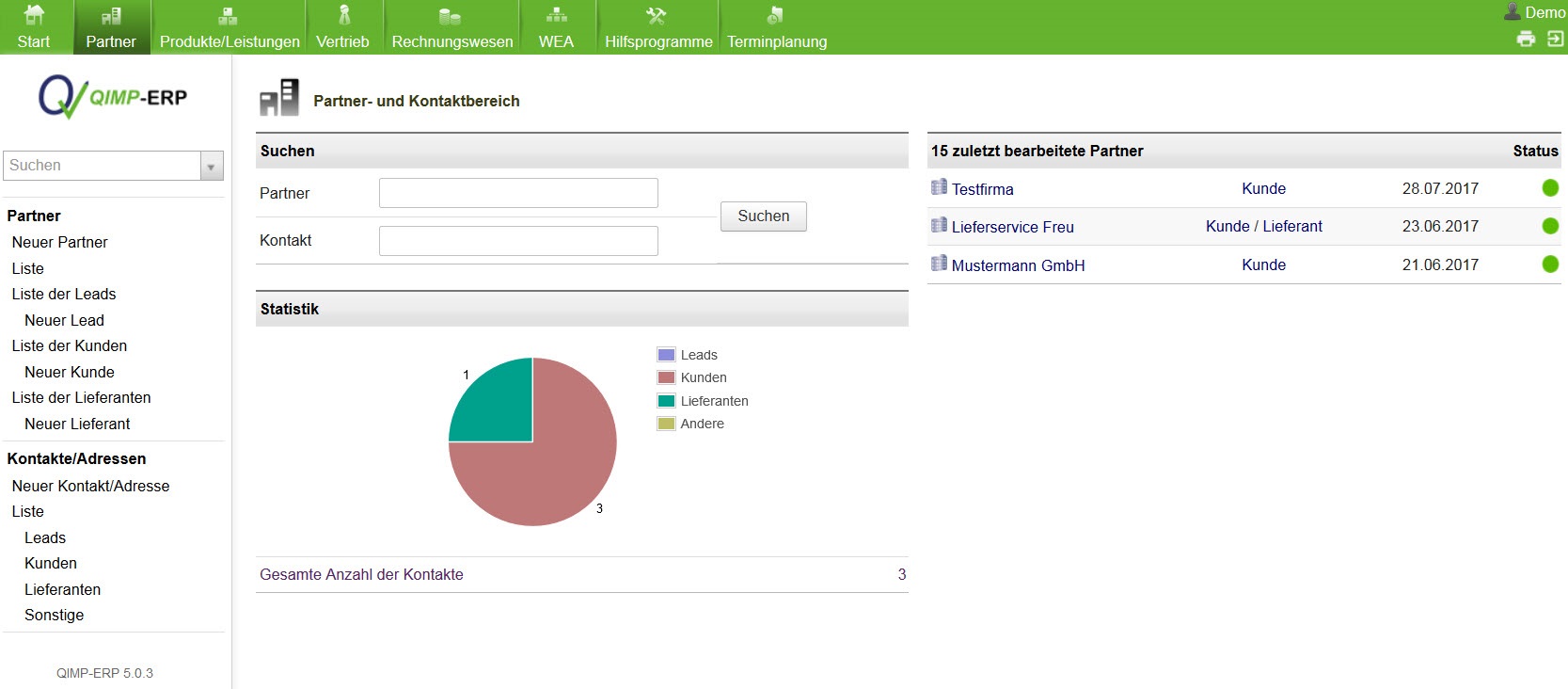Open Neuer Partner in sidebar

(x=59, y=242)
